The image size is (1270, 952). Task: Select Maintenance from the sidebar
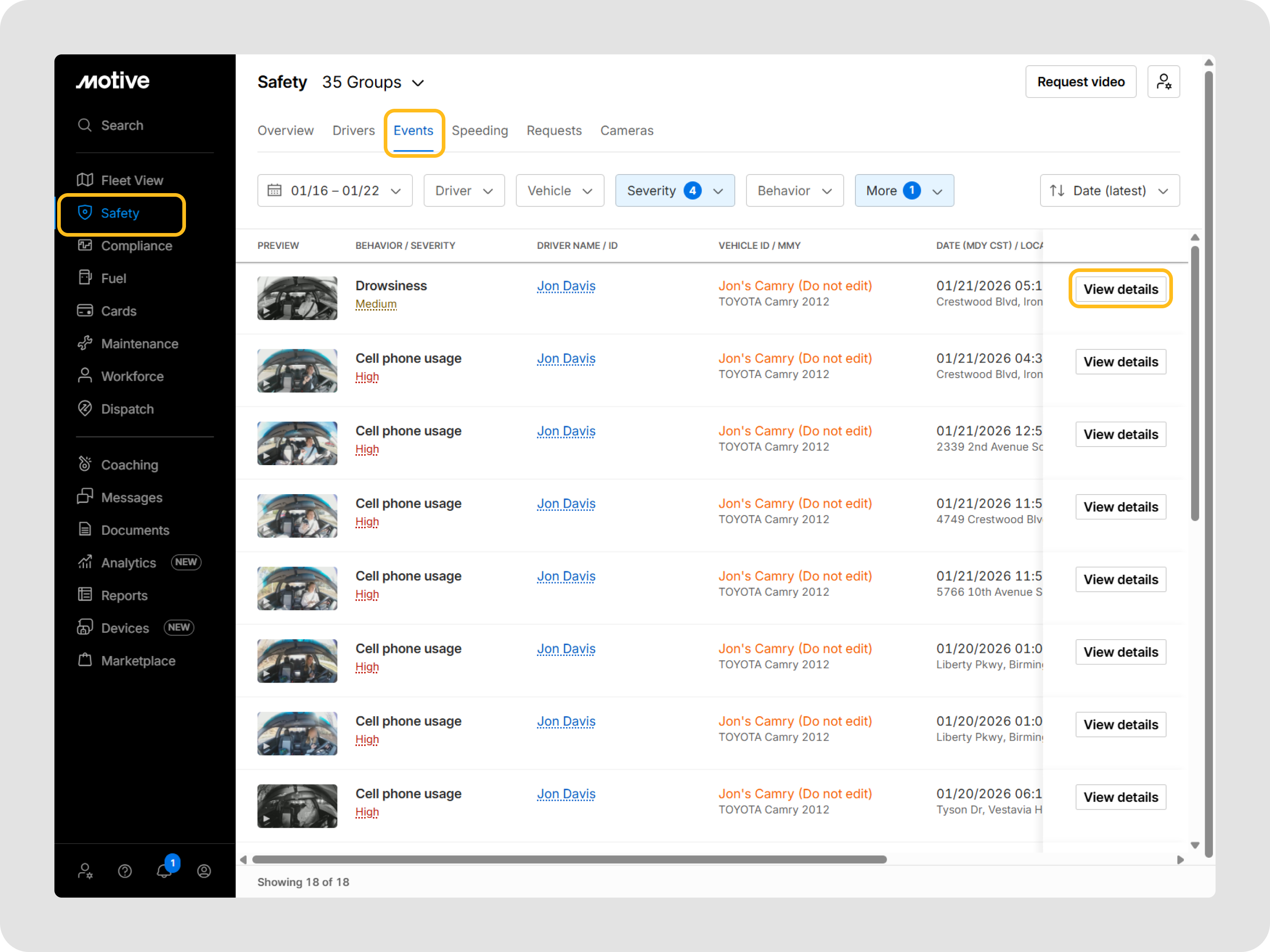[x=140, y=343]
